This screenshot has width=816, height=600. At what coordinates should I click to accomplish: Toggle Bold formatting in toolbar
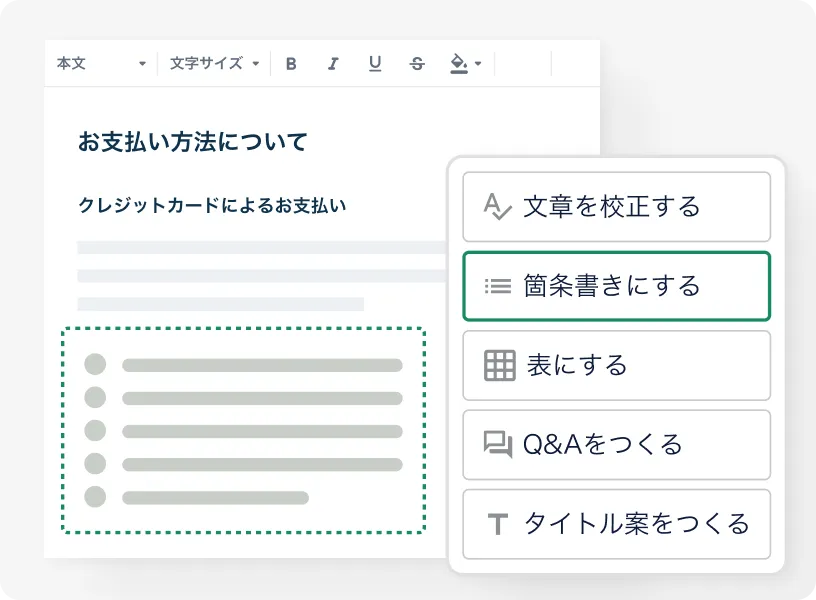click(291, 64)
